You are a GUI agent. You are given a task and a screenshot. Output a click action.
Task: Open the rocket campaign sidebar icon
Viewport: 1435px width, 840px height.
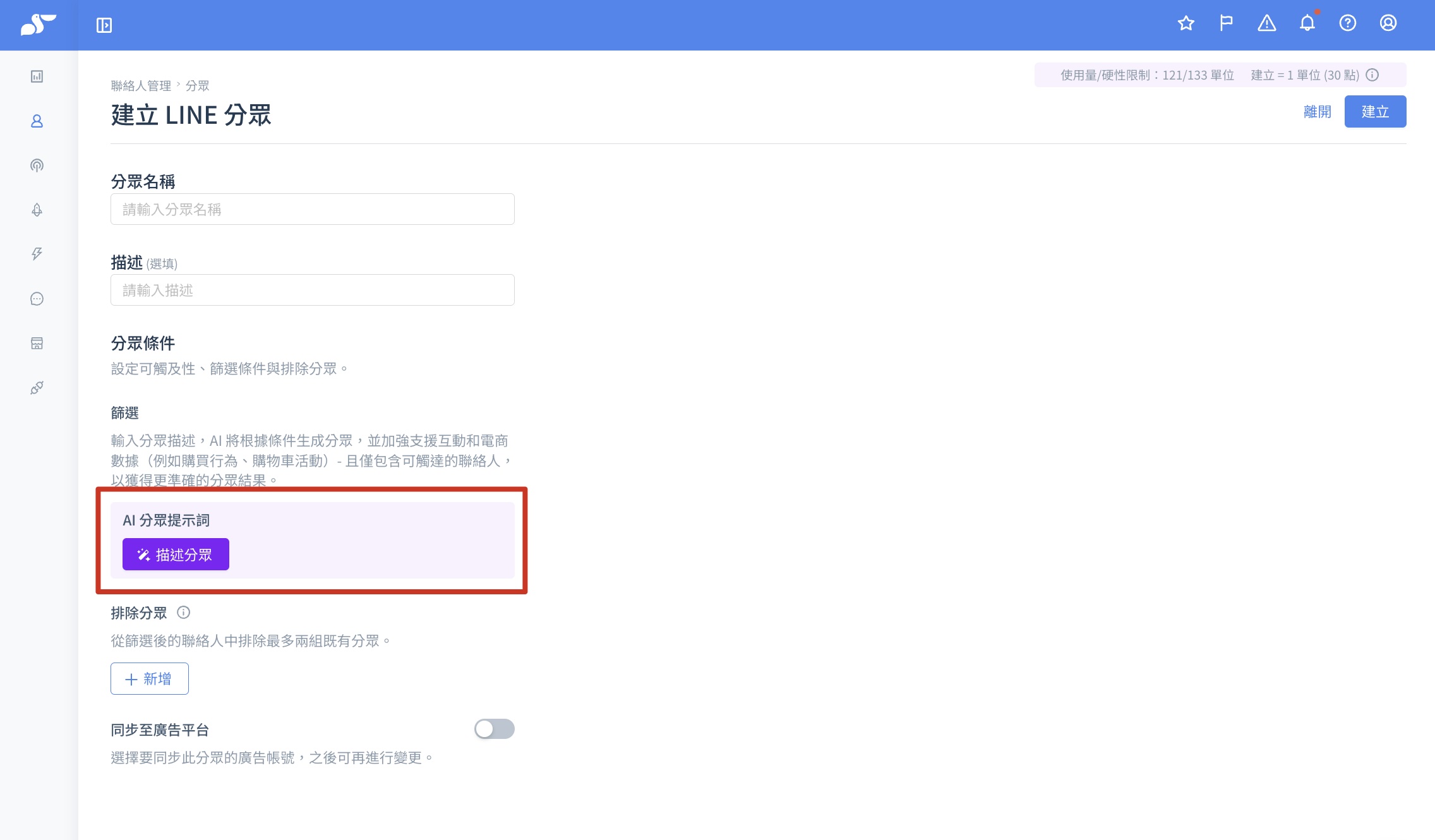37,210
